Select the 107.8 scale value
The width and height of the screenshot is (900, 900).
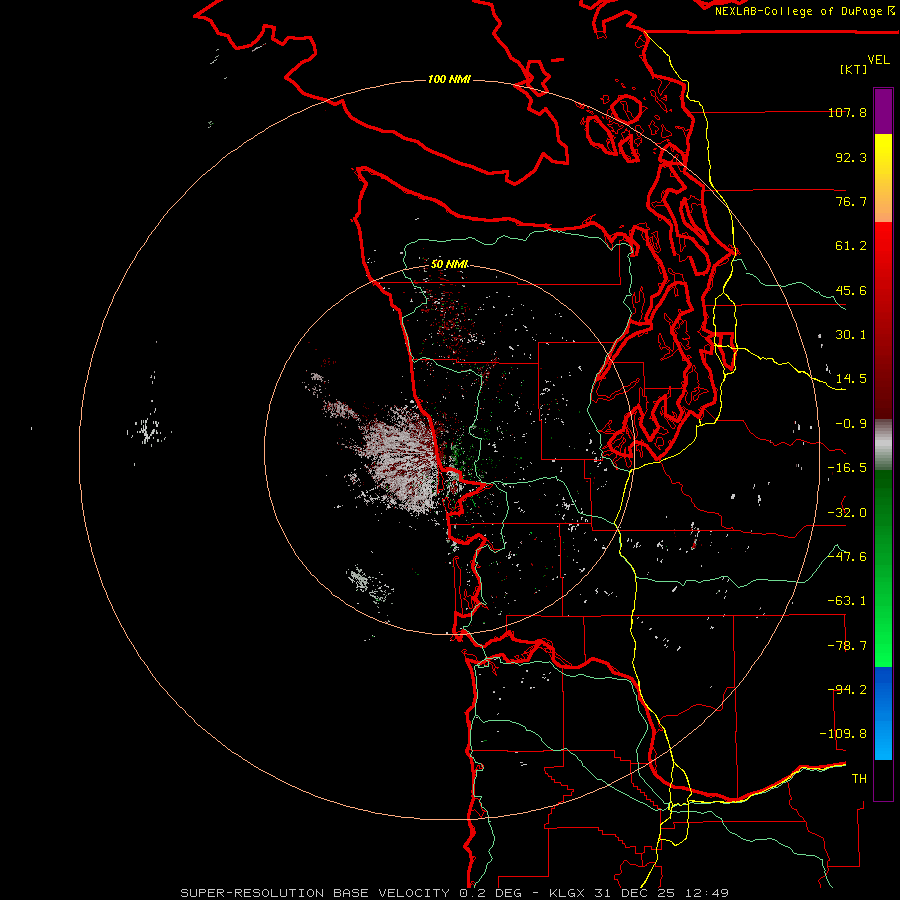(x=847, y=112)
